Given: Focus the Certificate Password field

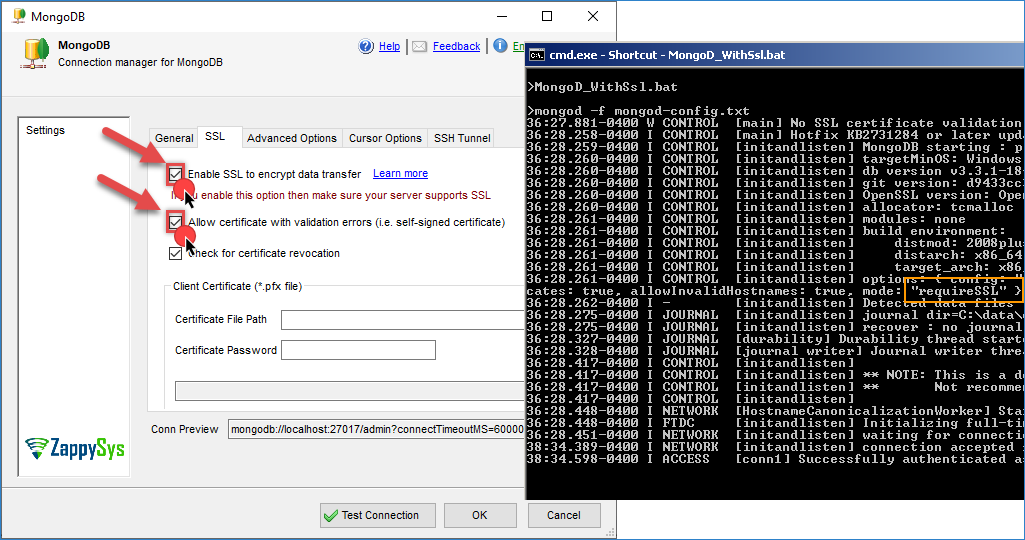Looking at the screenshot, I should point(358,350).
